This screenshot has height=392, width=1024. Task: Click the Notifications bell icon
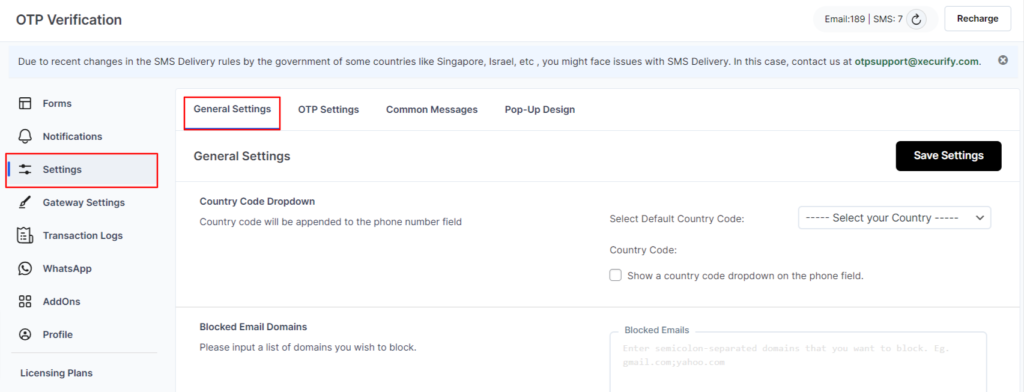coord(25,137)
